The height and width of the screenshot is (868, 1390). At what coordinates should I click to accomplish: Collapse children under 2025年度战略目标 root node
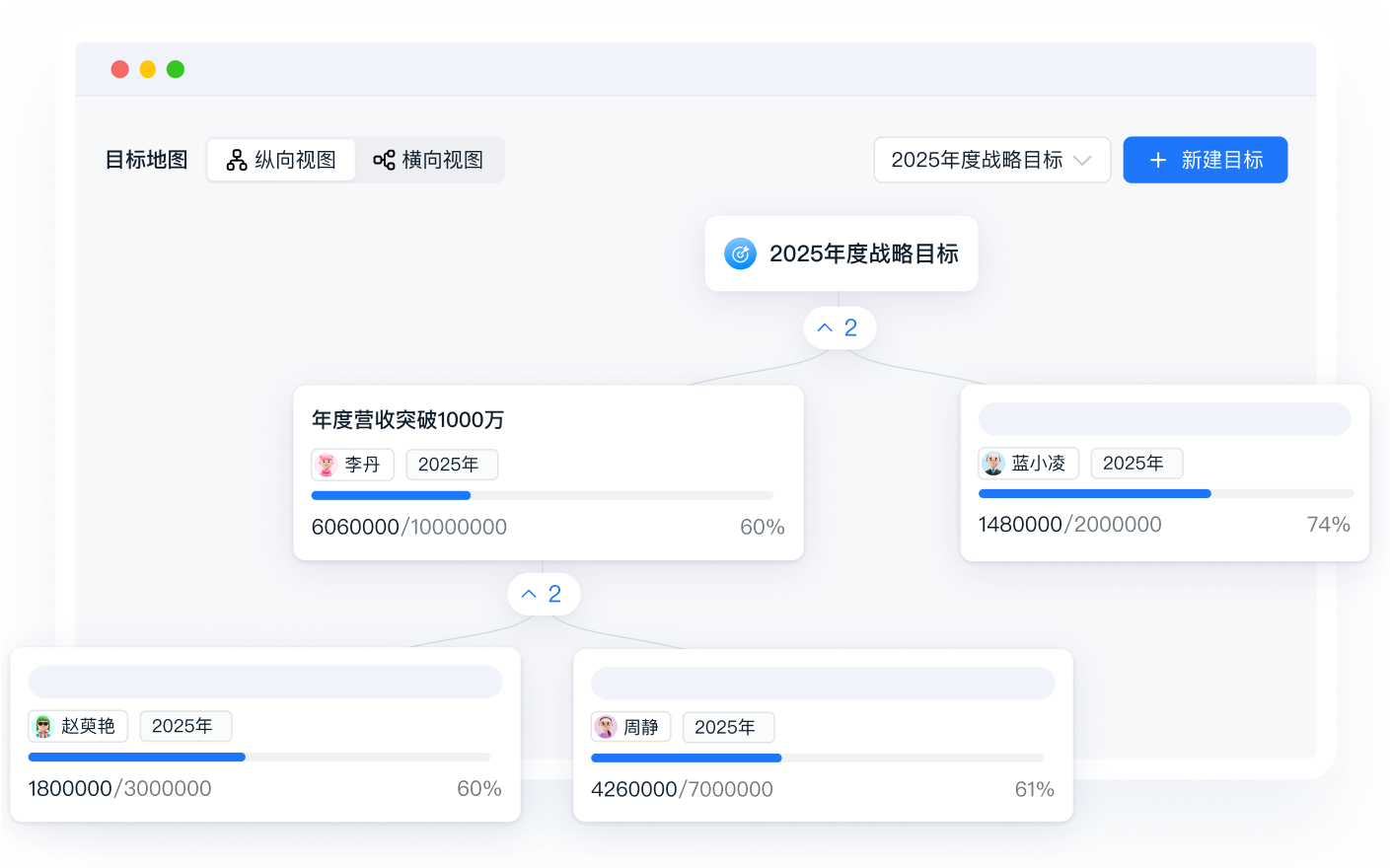click(839, 327)
